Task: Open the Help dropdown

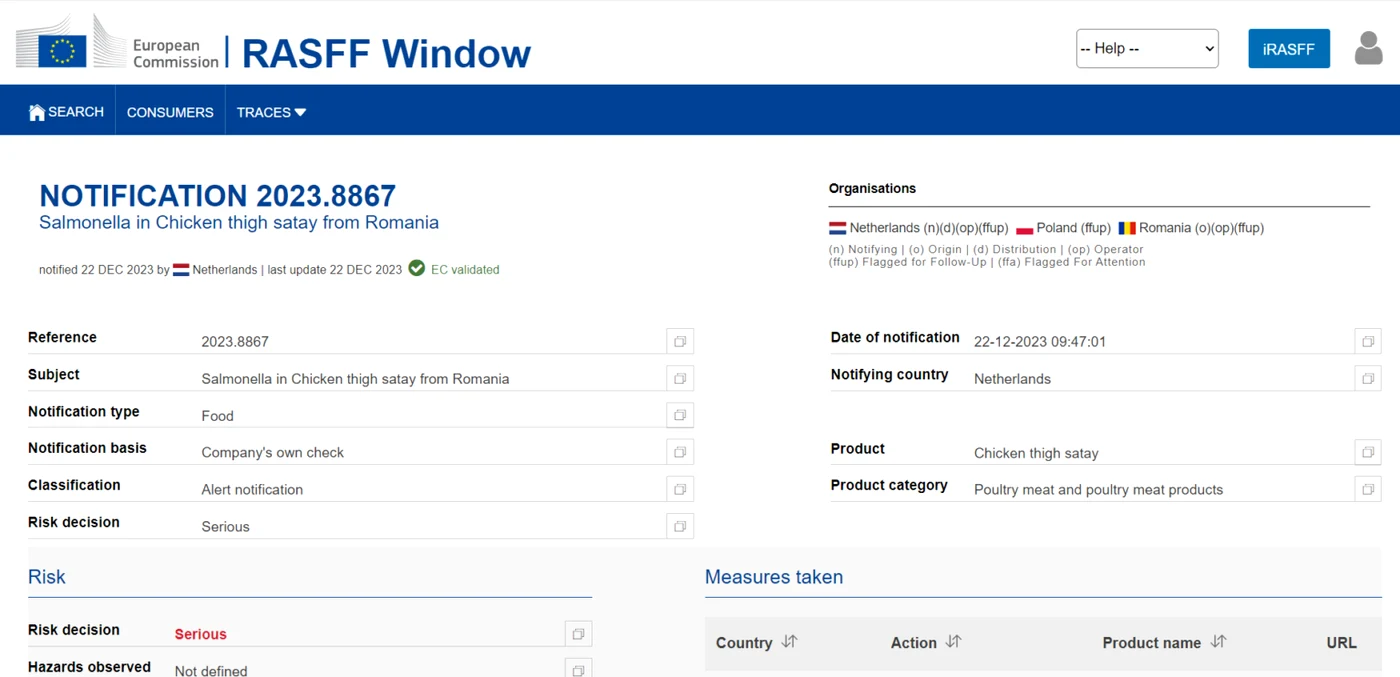Action: tap(1147, 48)
